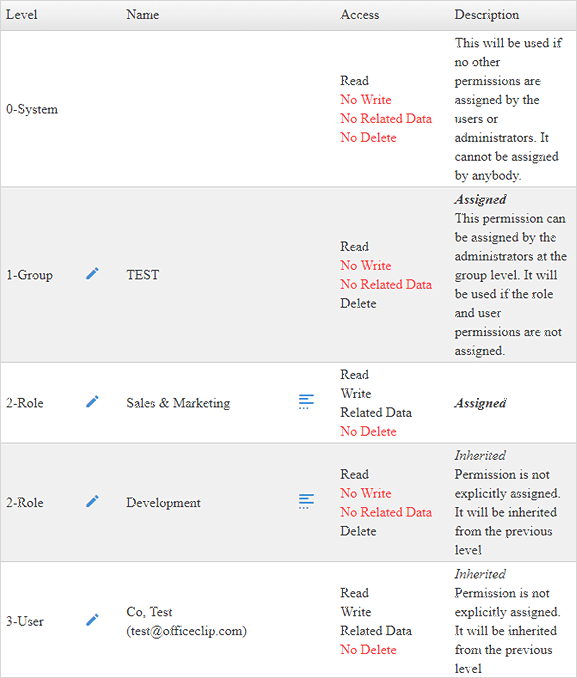Click the Level column header

[x=22, y=15]
